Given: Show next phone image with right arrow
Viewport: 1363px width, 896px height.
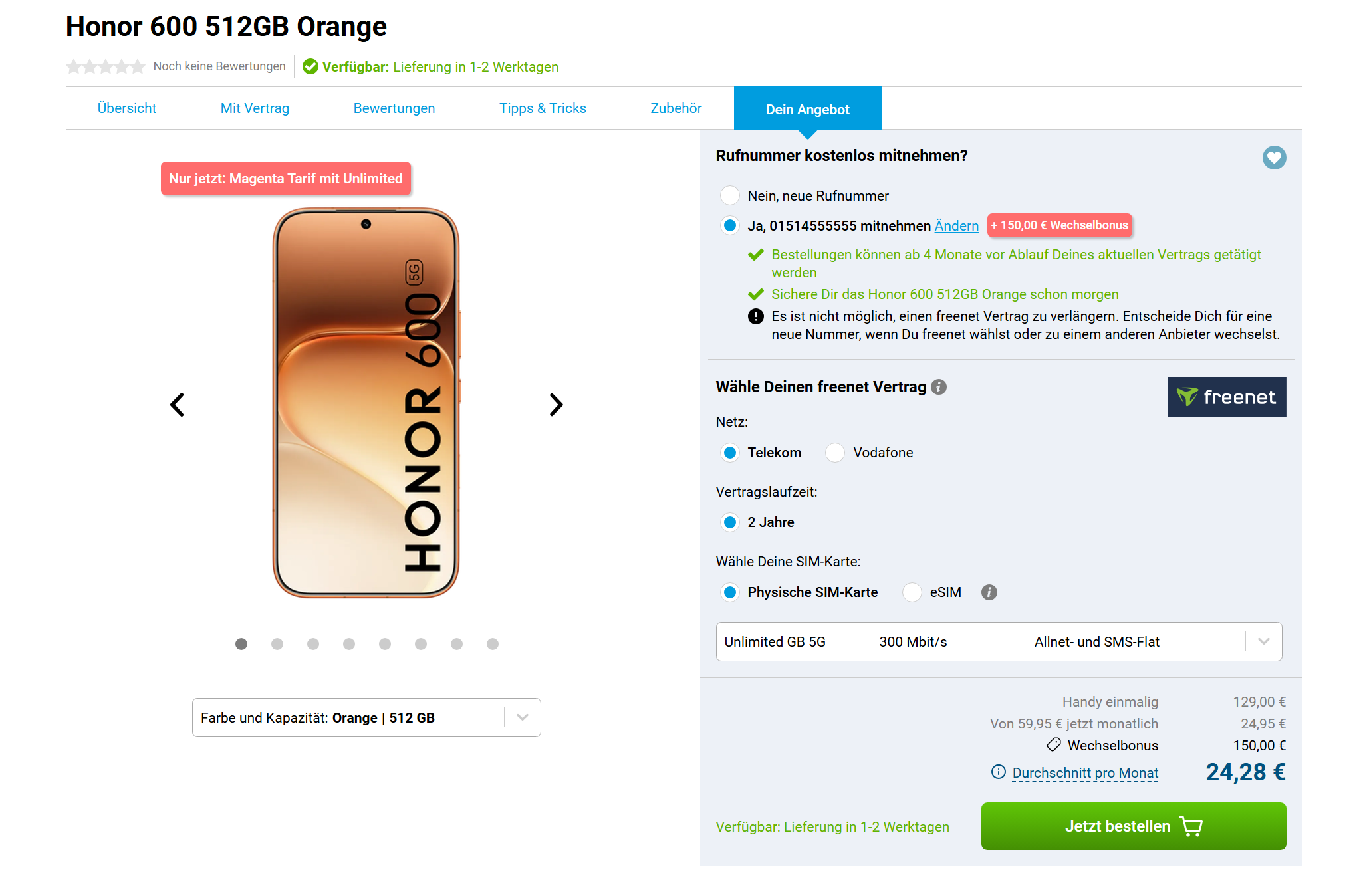Looking at the screenshot, I should (x=556, y=404).
